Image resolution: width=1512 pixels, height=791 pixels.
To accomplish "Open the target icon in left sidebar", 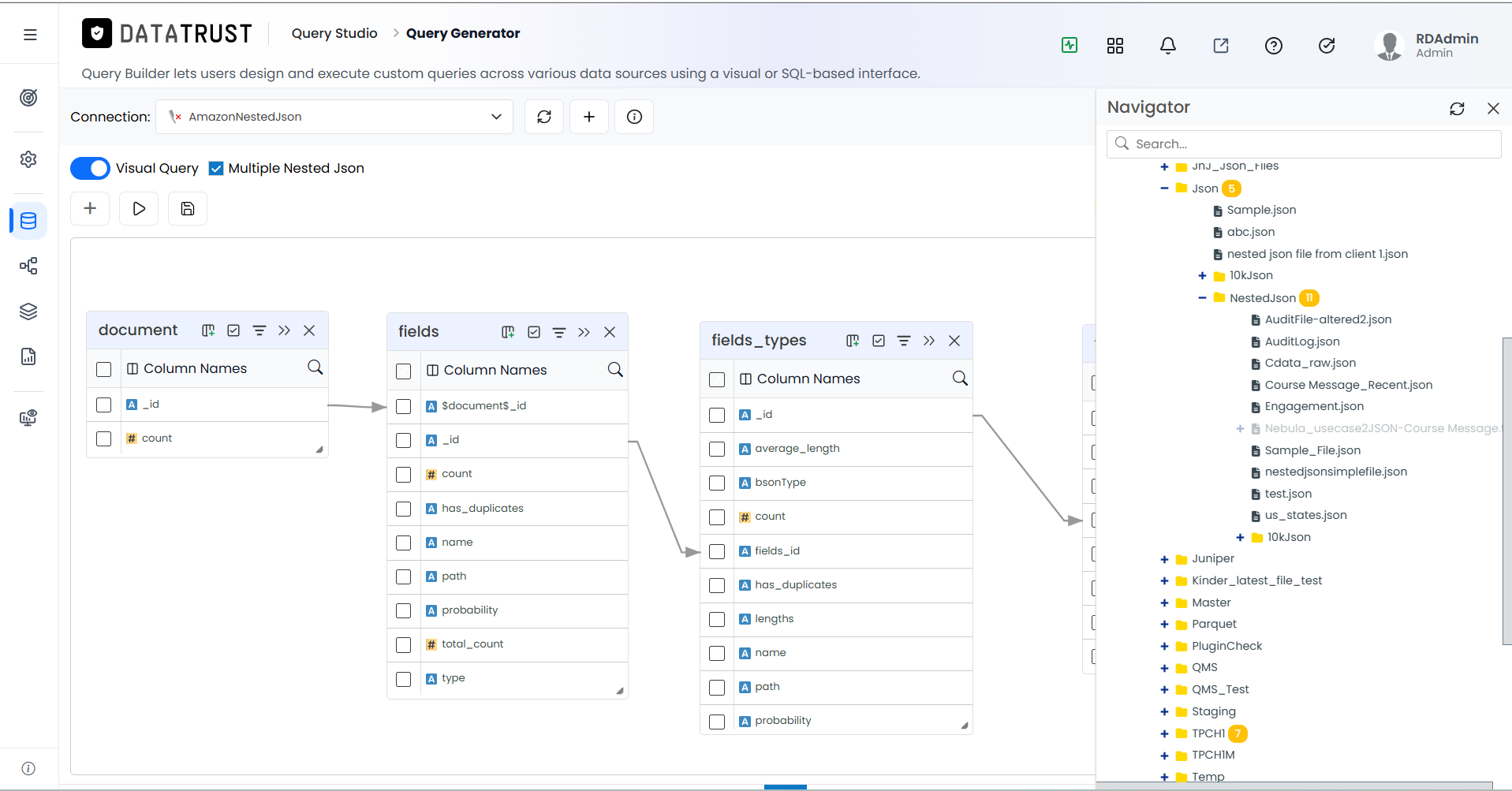I will (x=28, y=98).
